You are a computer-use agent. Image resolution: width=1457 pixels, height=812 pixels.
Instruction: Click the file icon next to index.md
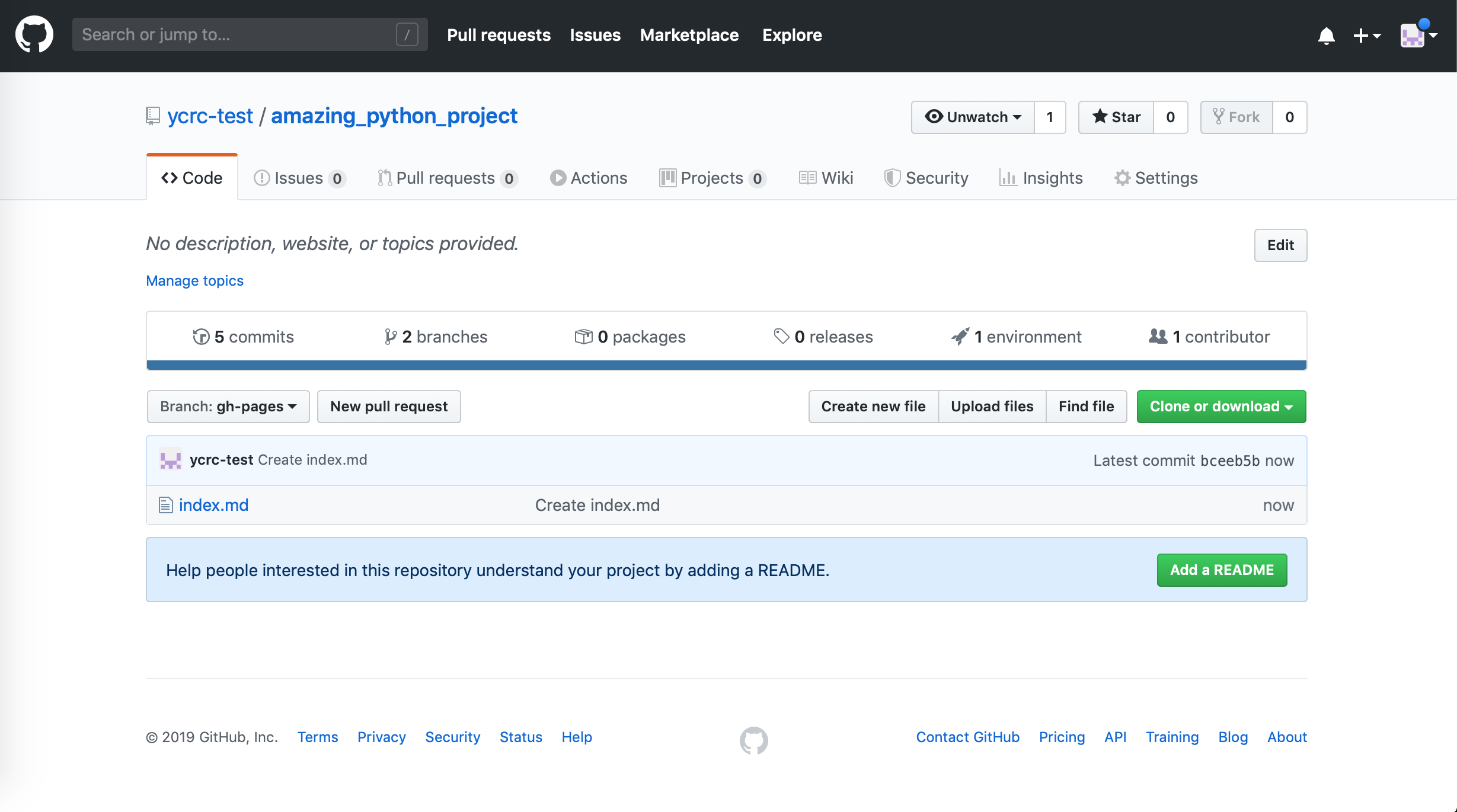coord(165,505)
